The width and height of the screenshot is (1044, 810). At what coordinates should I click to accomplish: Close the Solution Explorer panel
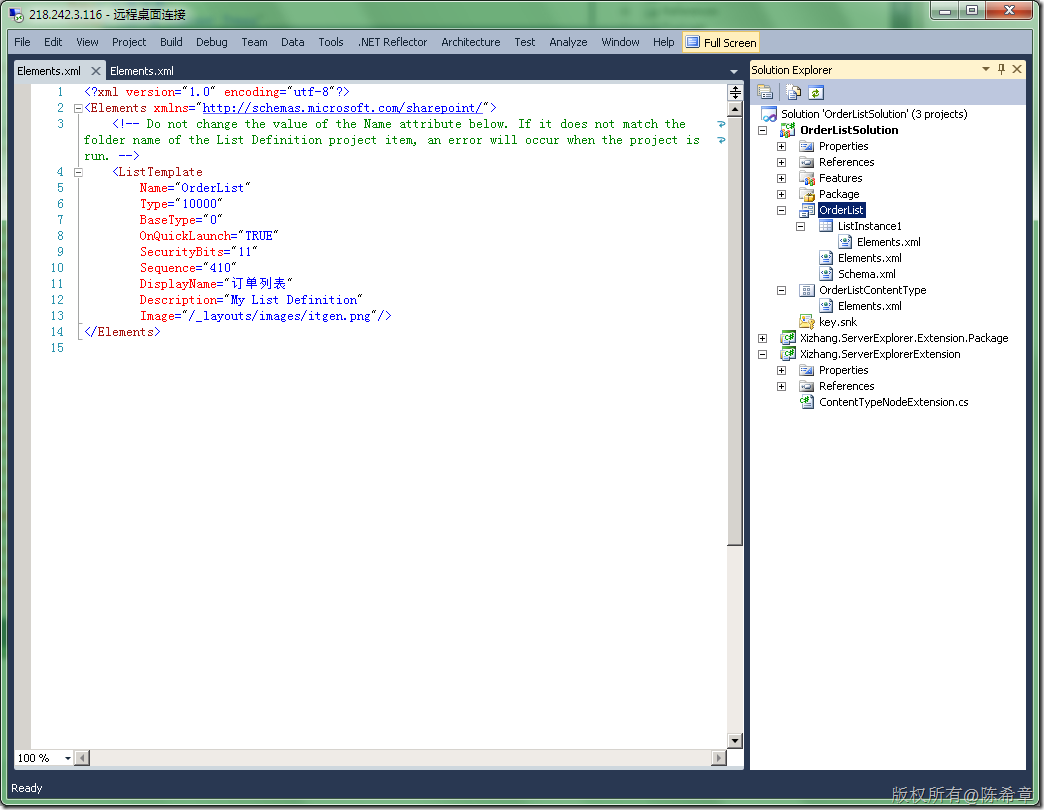coord(1017,69)
